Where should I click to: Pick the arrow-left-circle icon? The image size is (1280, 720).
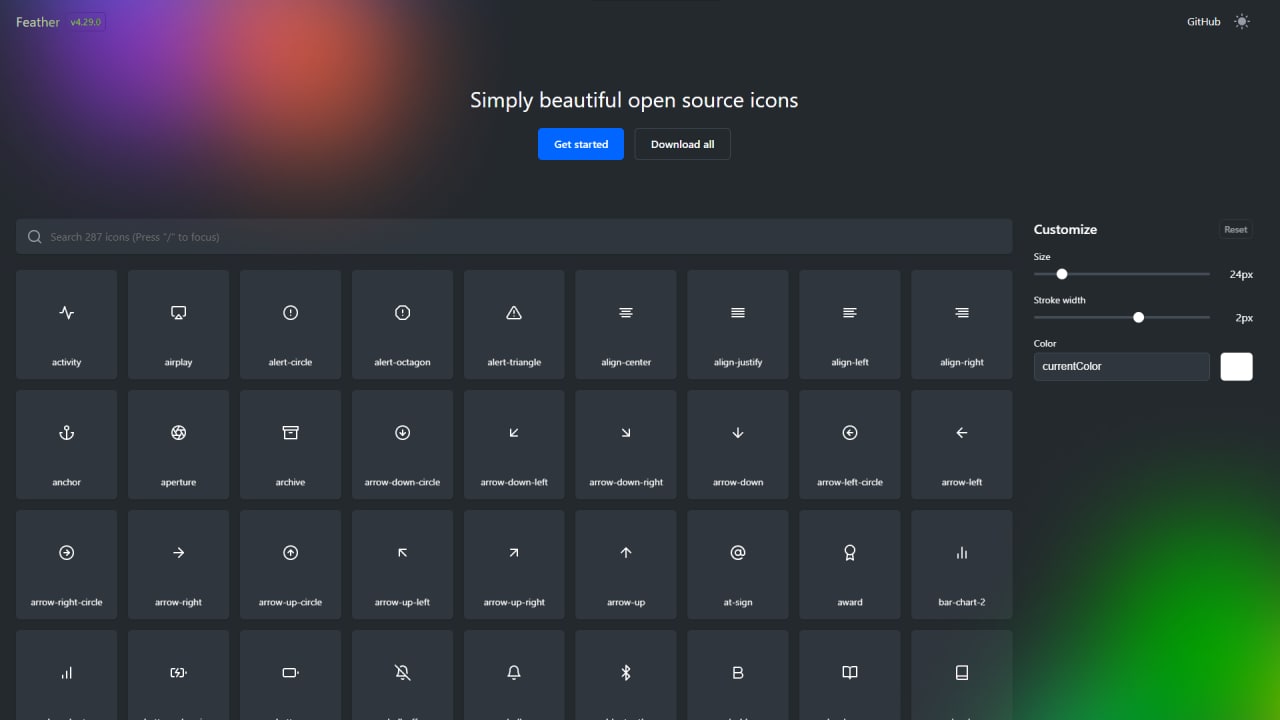[x=850, y=444]
